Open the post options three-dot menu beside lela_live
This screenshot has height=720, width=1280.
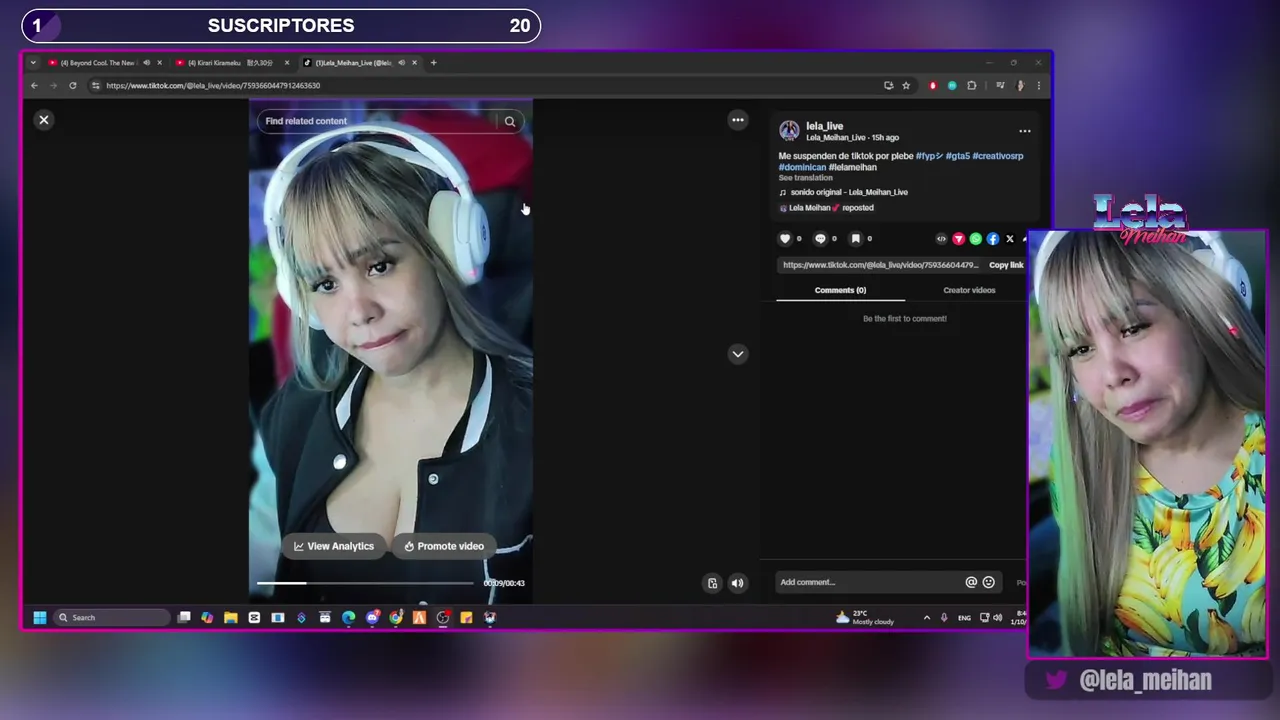point(1024,131)
